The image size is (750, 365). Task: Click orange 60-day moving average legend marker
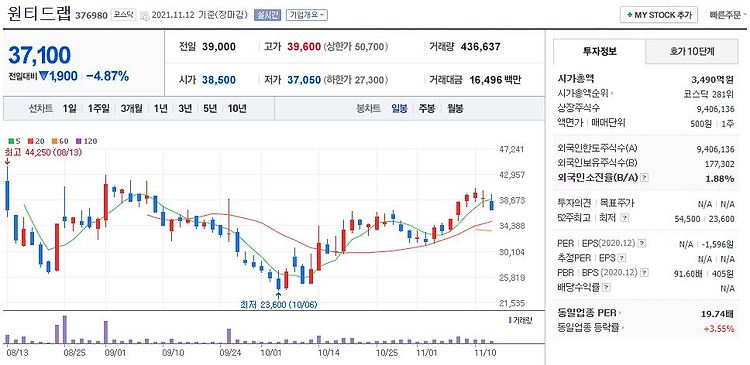tap(54, 141)
